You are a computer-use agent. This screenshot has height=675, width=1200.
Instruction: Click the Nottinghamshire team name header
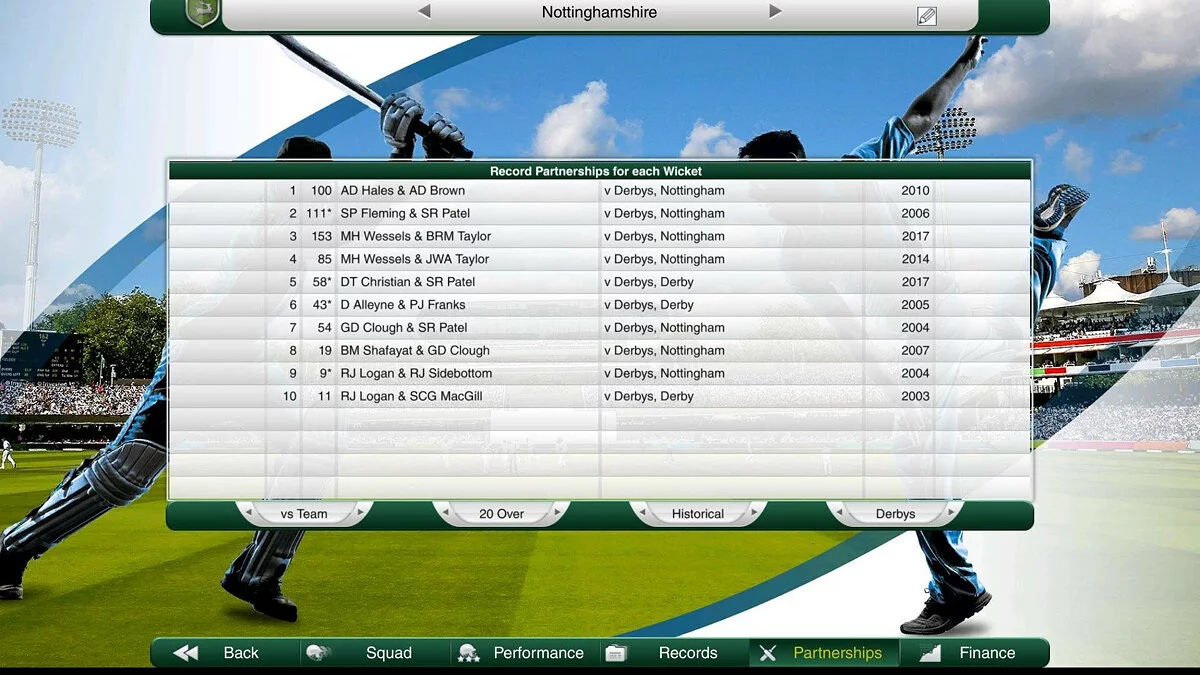(x=599, y=13)
